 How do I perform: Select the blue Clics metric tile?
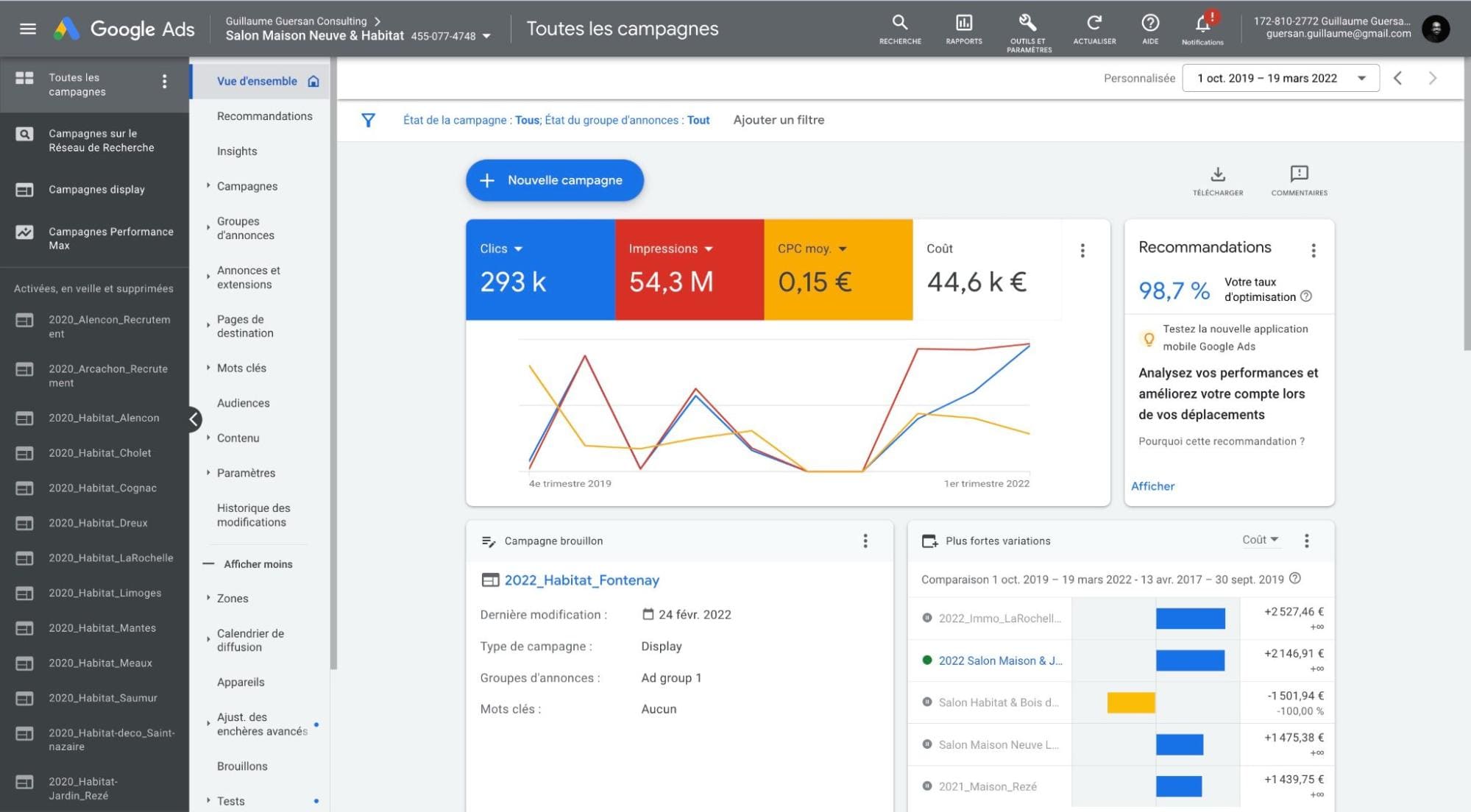(540, 269)
